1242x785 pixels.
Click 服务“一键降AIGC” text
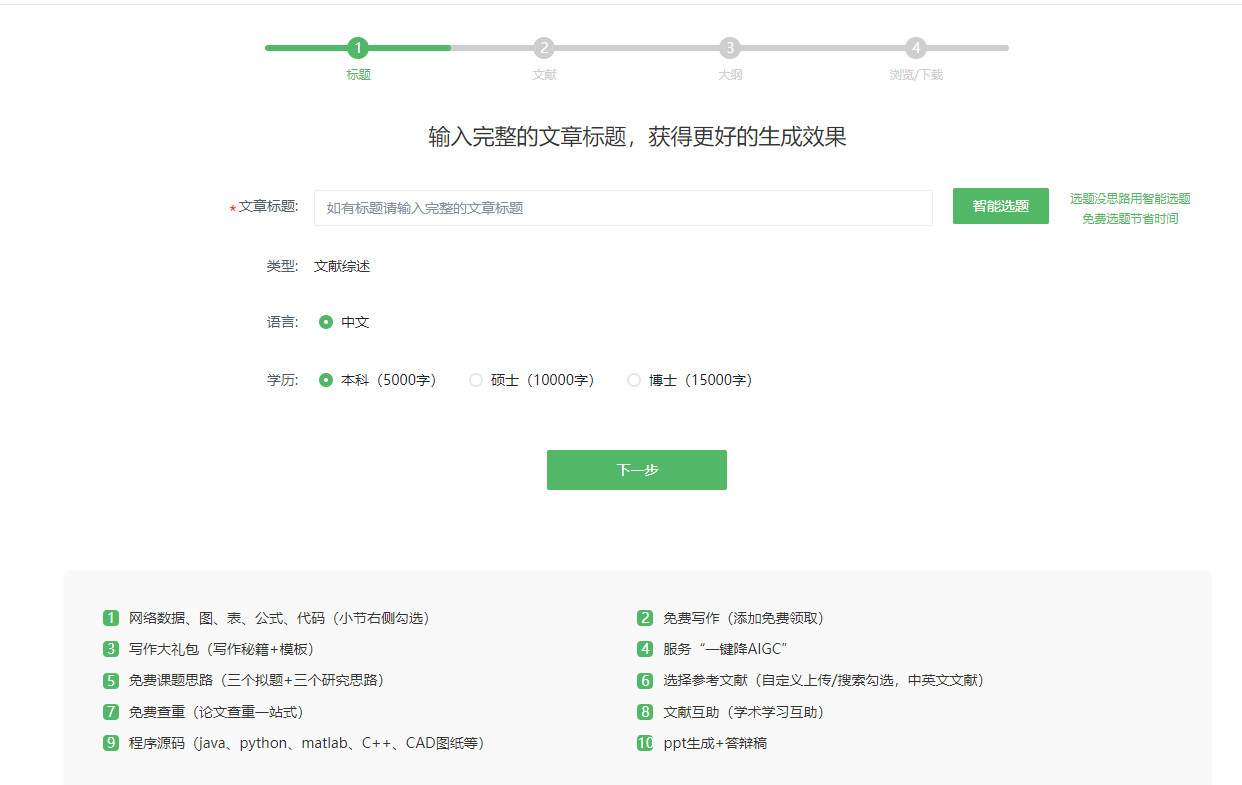point(727,649)
